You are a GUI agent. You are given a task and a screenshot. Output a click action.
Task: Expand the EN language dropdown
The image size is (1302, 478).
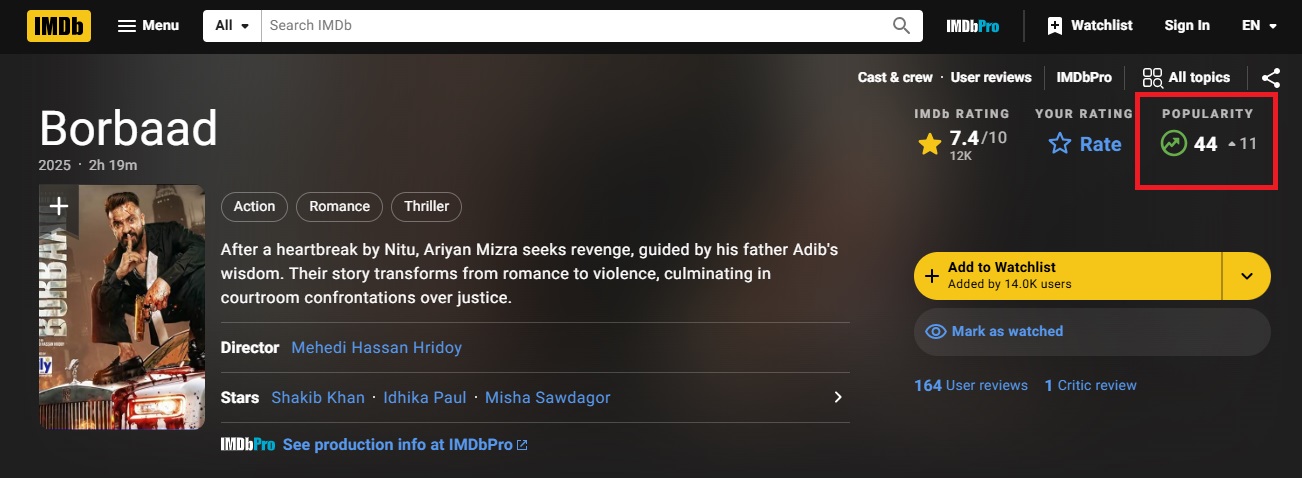click(1259, 26)
